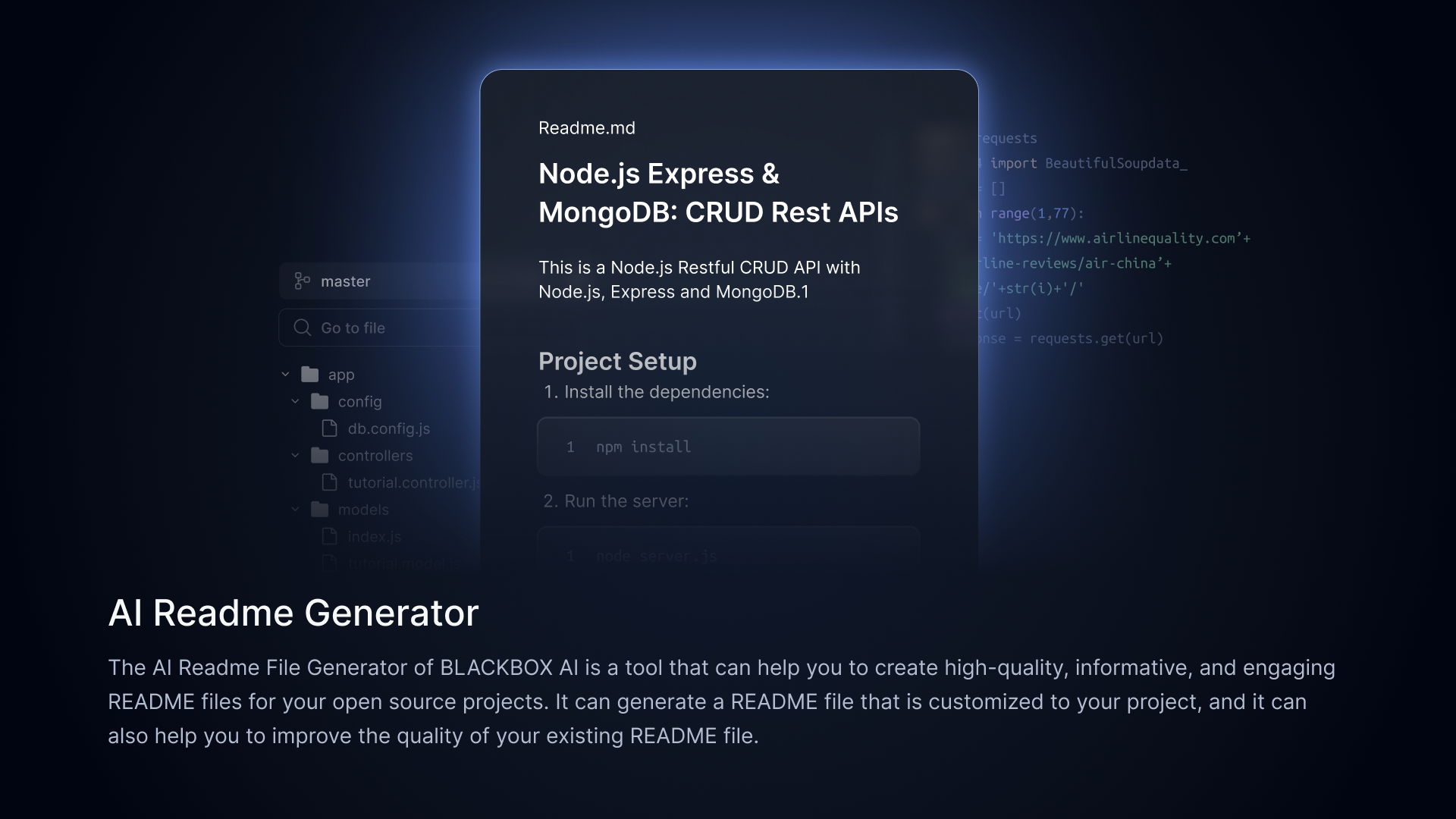Collapse the config folder chevron

295,401
